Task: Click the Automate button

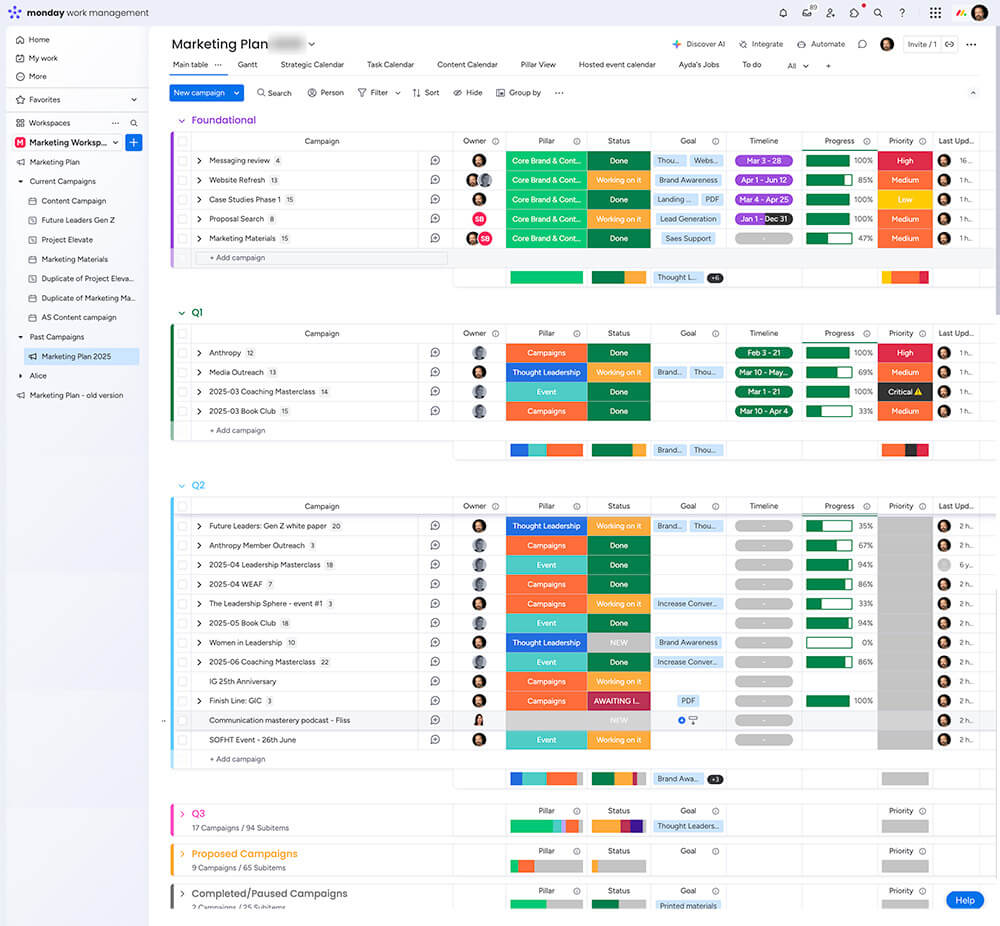Action: pyautogui.click(x=821, y=44)
